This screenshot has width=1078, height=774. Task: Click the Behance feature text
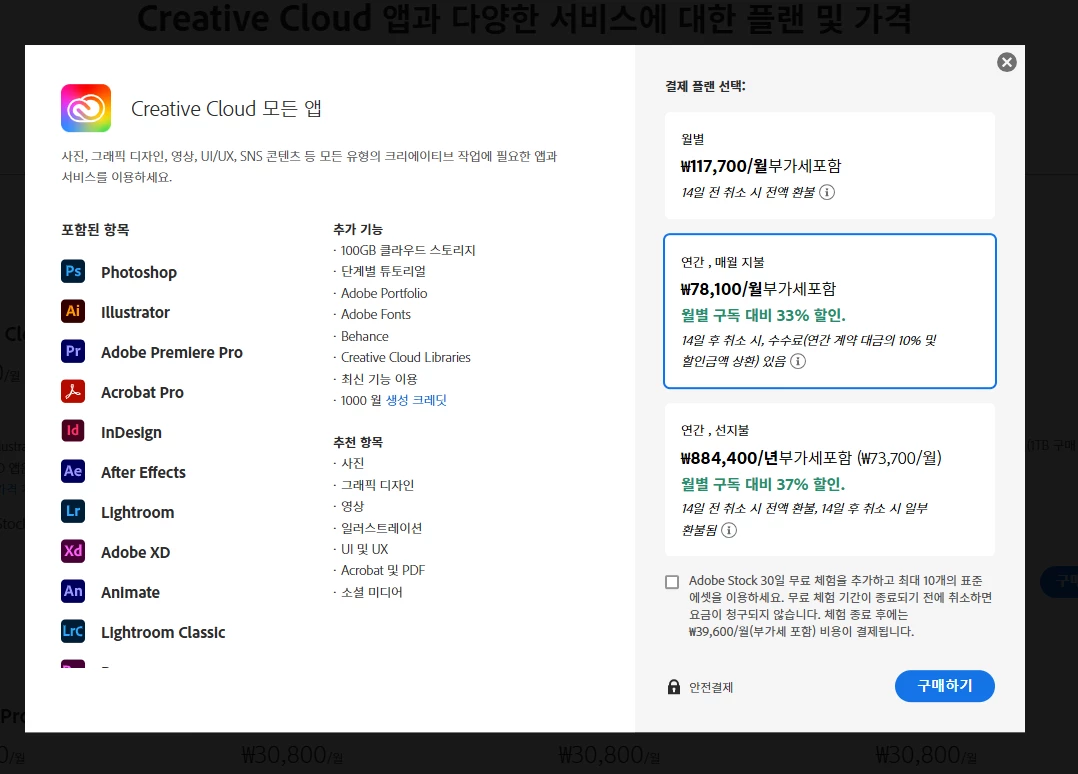click(x=365, y=336)
